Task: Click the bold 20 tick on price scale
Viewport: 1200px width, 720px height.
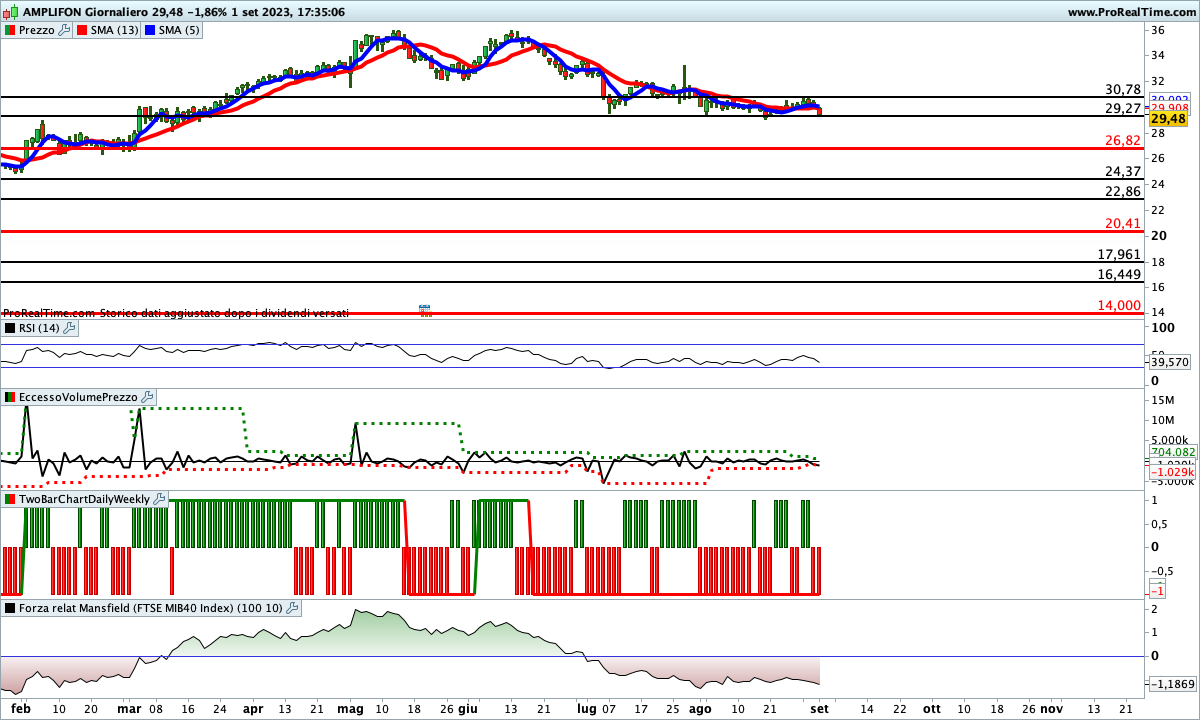Action: pyautogui.click(x=1157, y=236)
